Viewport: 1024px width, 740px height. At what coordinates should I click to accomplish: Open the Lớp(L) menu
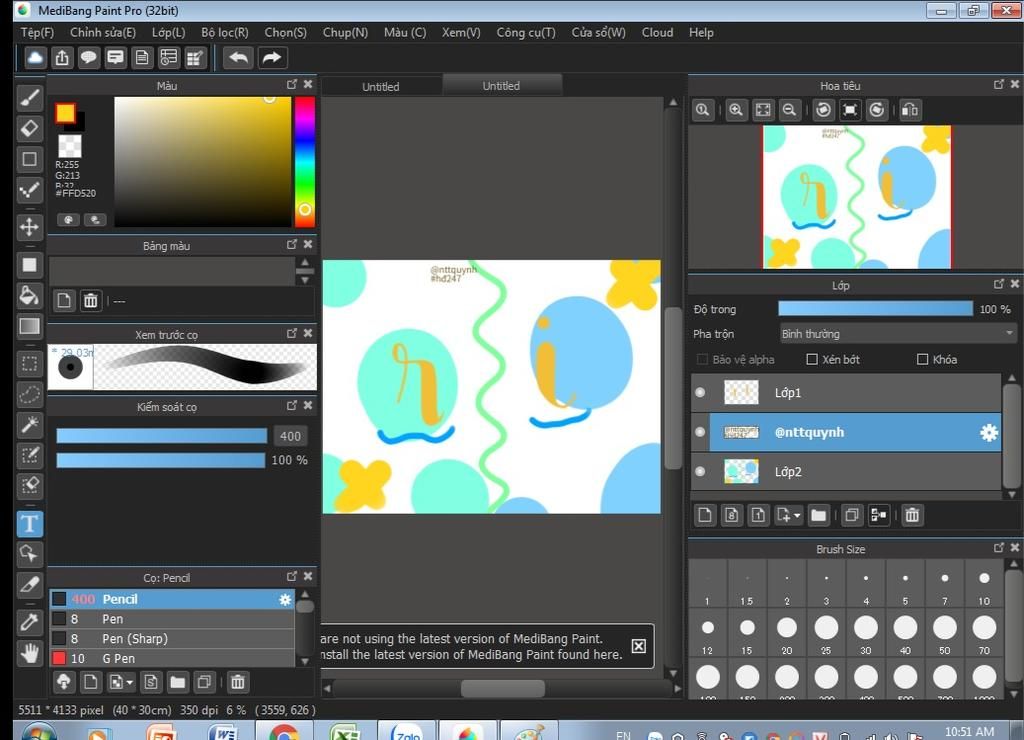point(168,32)
